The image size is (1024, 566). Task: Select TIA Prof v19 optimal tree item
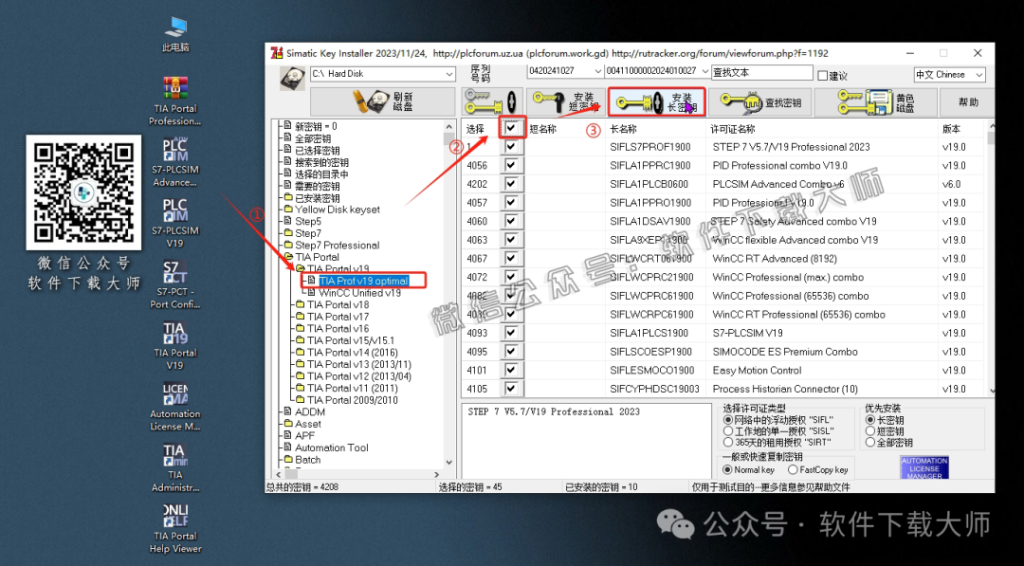(364, 281)
